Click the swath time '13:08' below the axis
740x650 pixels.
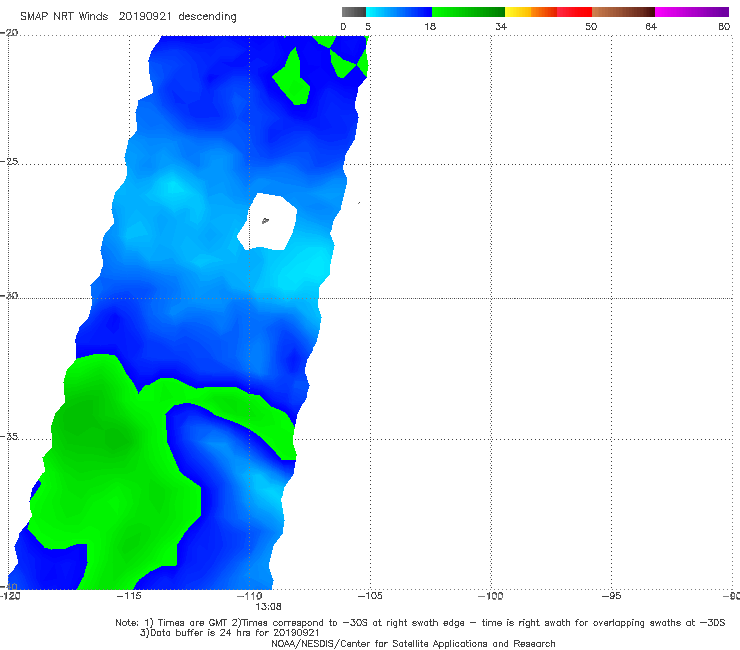pos(268,606)
